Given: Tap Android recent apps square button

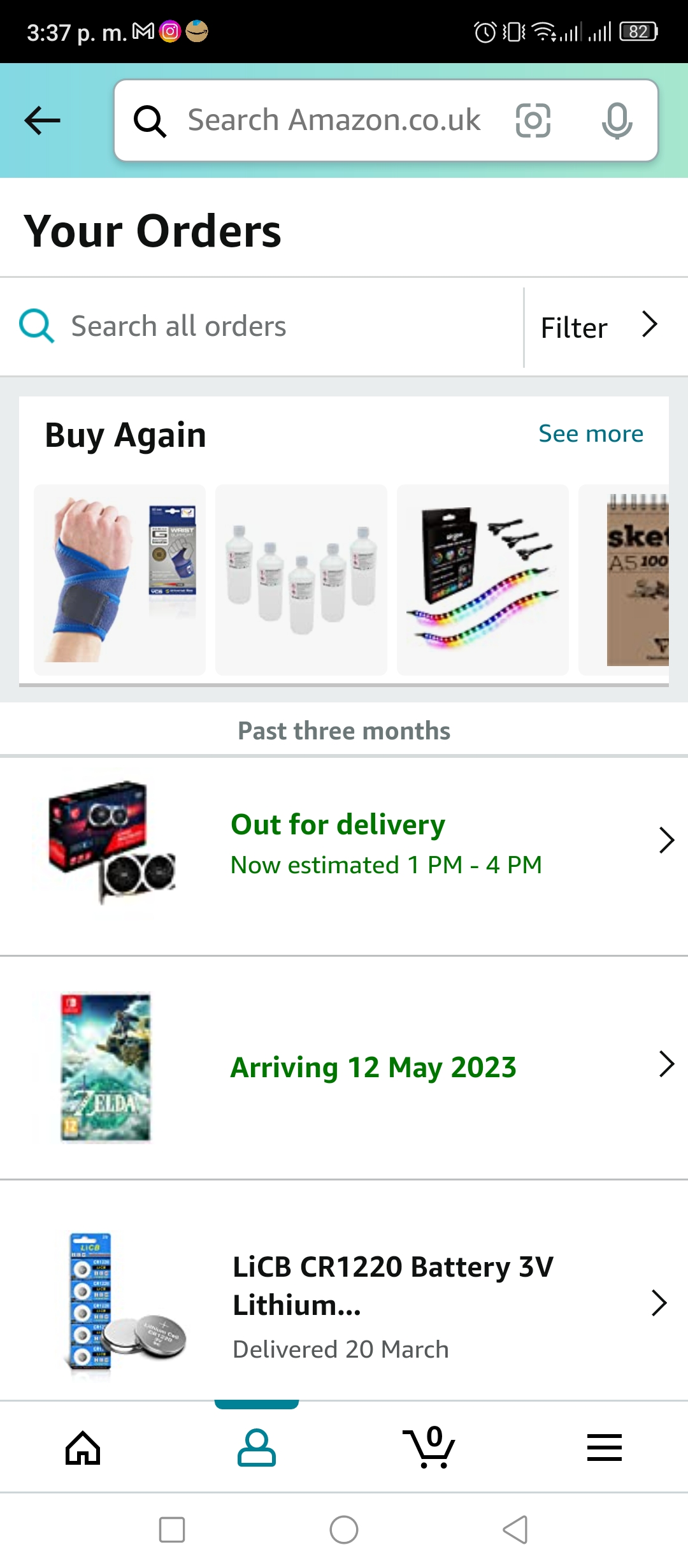Looking at the screenshot, I should [172, 1530].
